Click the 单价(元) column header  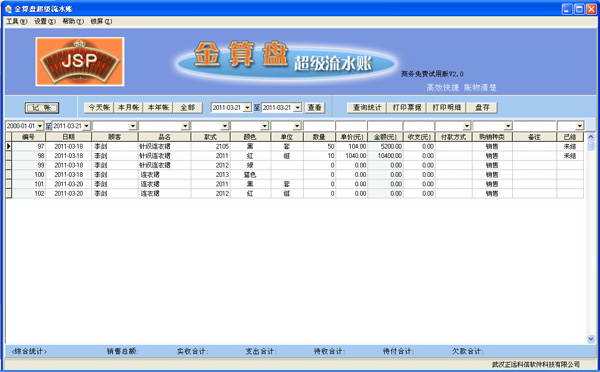pos(351,137)
